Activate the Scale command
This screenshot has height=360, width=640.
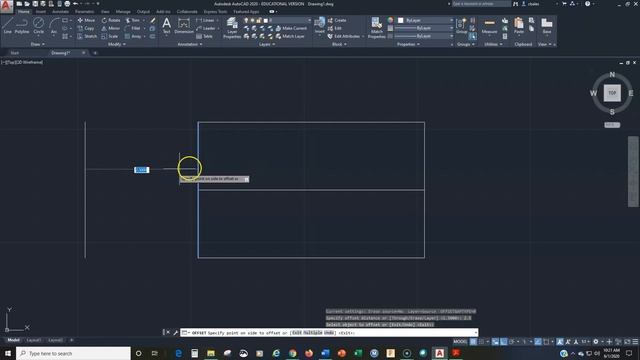(x=110, y=36)
